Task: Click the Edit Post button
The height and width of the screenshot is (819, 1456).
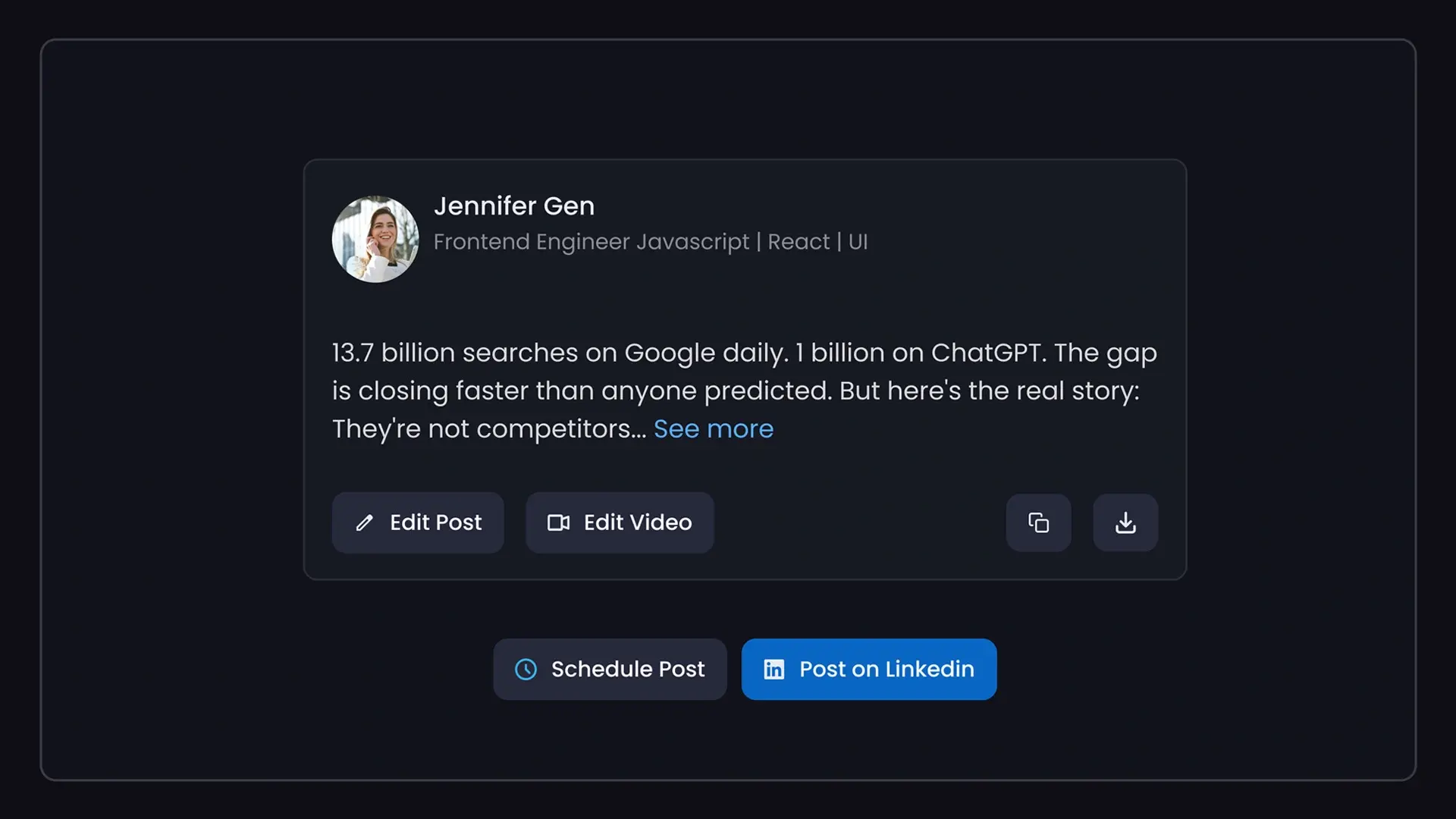Action: tap(417, 522)
